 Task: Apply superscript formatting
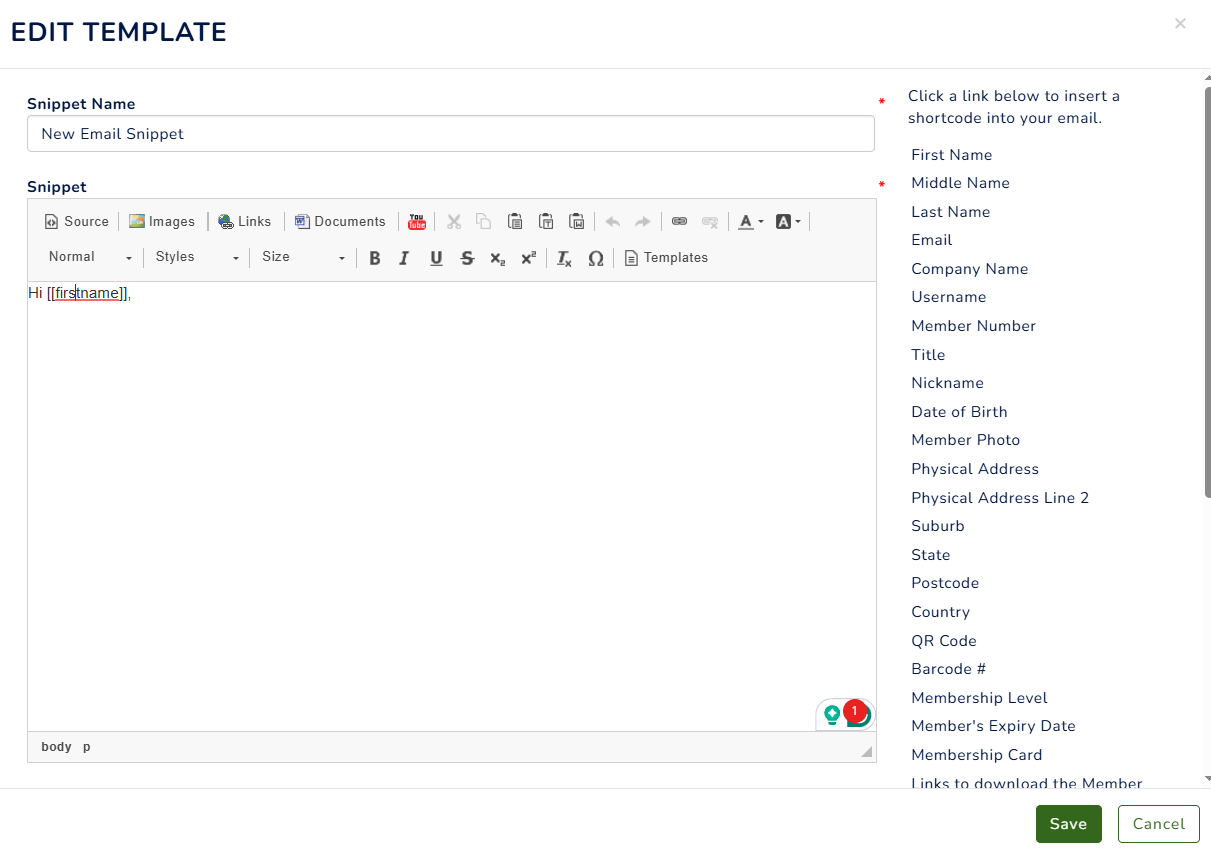pyautogui.click(x=528, y=258)
